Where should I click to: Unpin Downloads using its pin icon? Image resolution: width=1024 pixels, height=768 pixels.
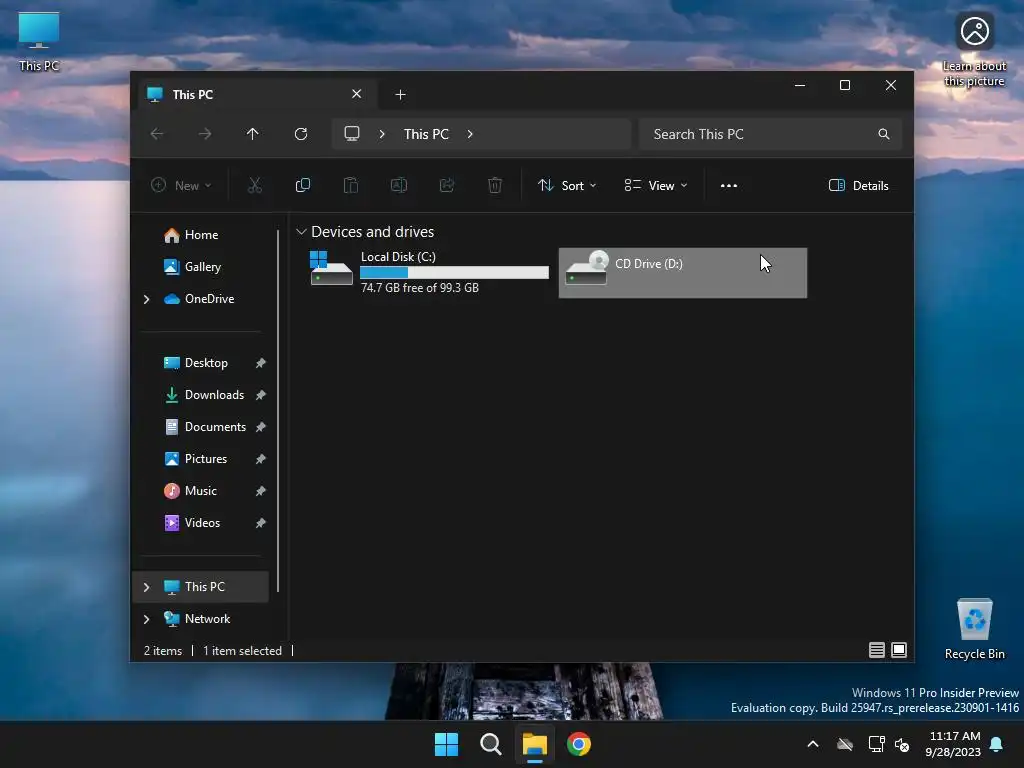pyautogui.click(x=261, y=395)
